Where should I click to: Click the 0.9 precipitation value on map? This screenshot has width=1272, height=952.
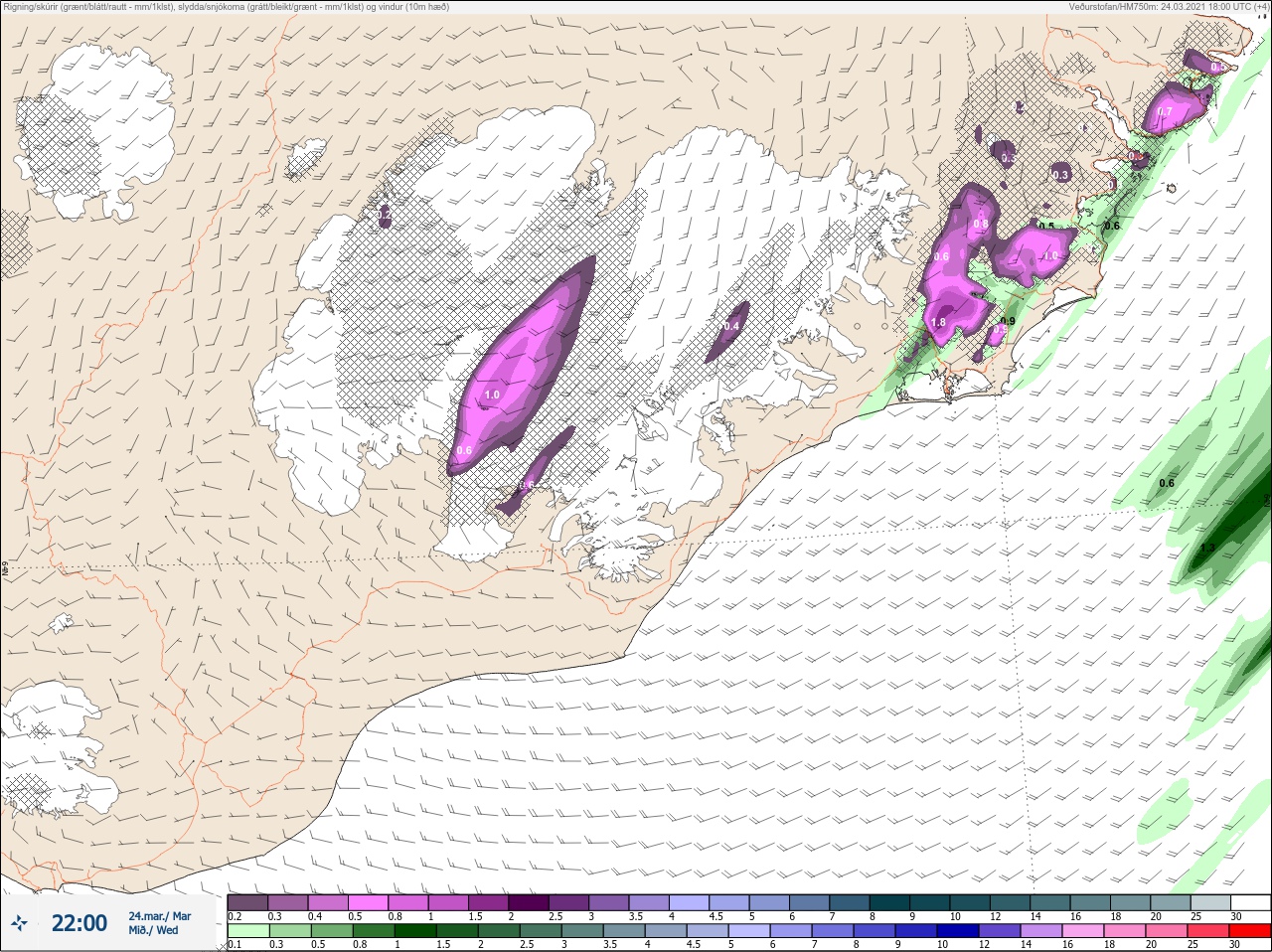coord(1008,321)
